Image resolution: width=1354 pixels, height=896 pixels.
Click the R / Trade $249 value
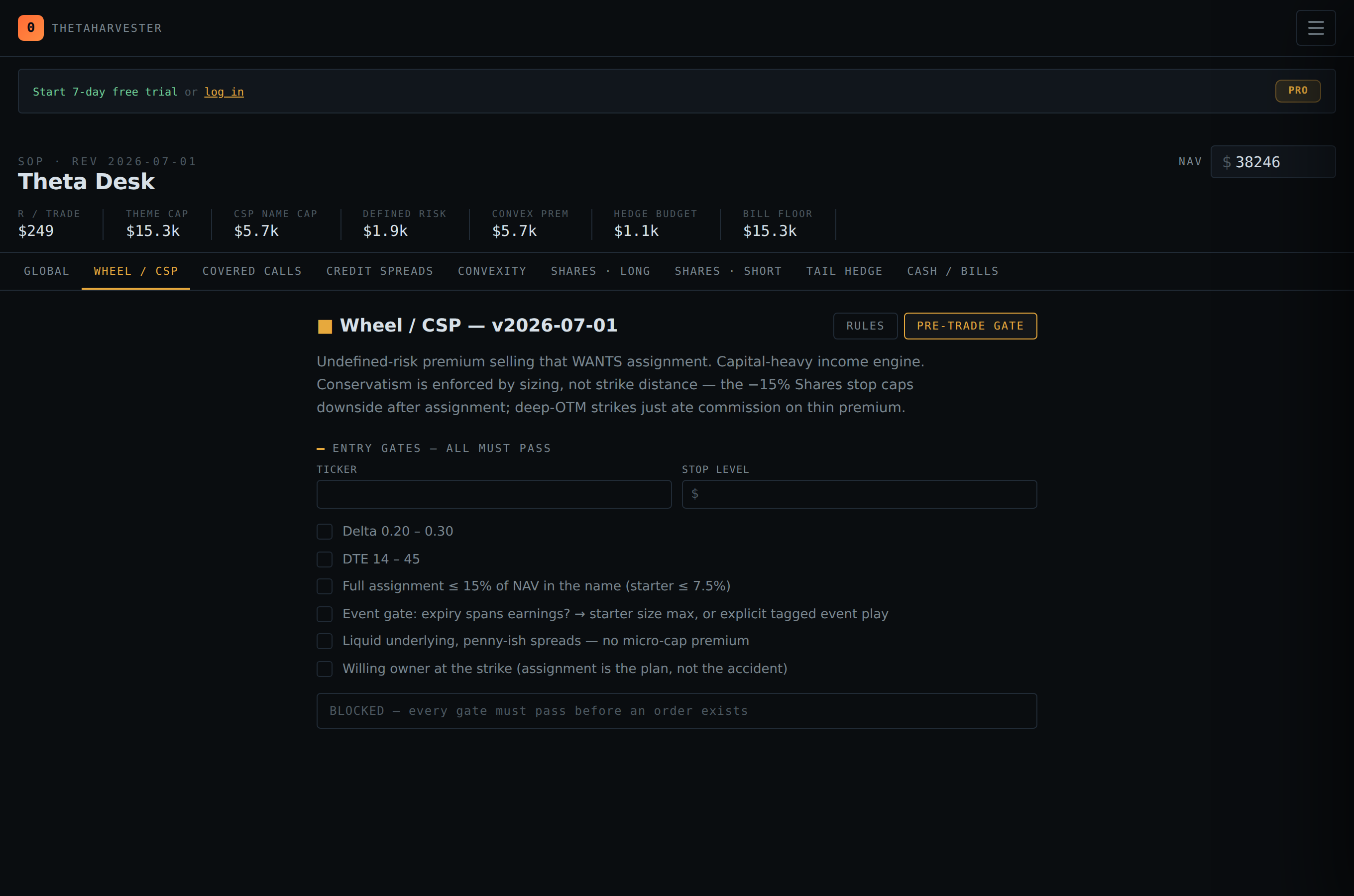[x=36, y=231]
